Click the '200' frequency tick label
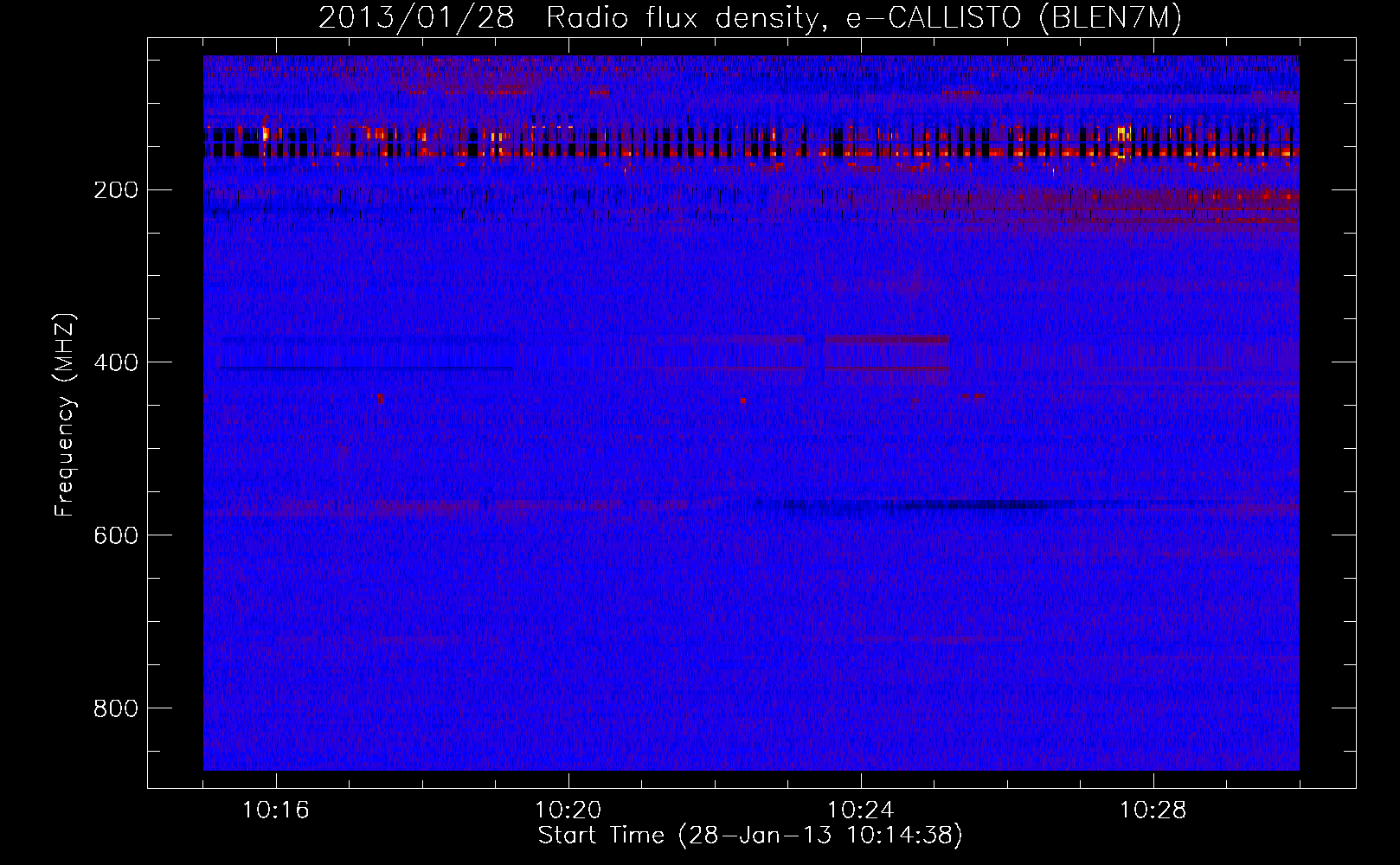The width and height of the screenshot is (1400, 865). coord(115,190)
